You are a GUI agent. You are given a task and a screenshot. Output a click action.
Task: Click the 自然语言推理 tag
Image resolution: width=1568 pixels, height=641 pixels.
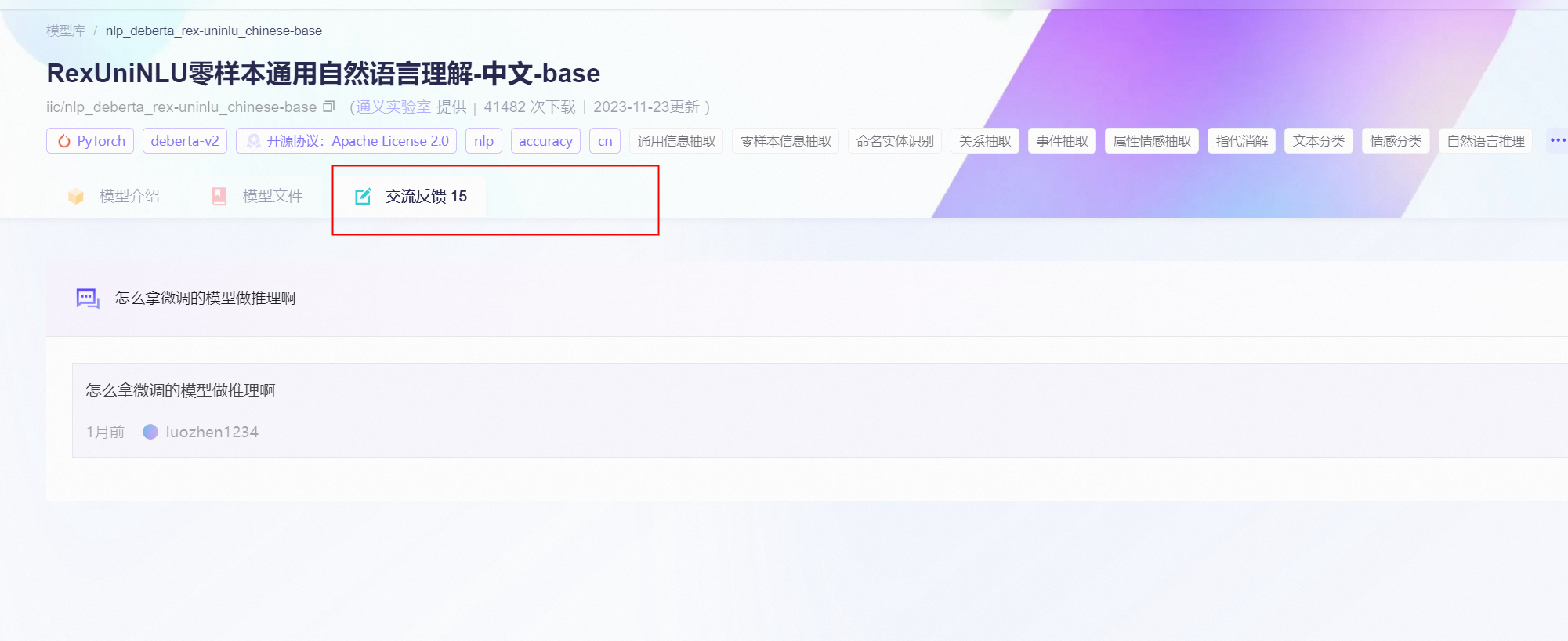[x=1486, y=141]
